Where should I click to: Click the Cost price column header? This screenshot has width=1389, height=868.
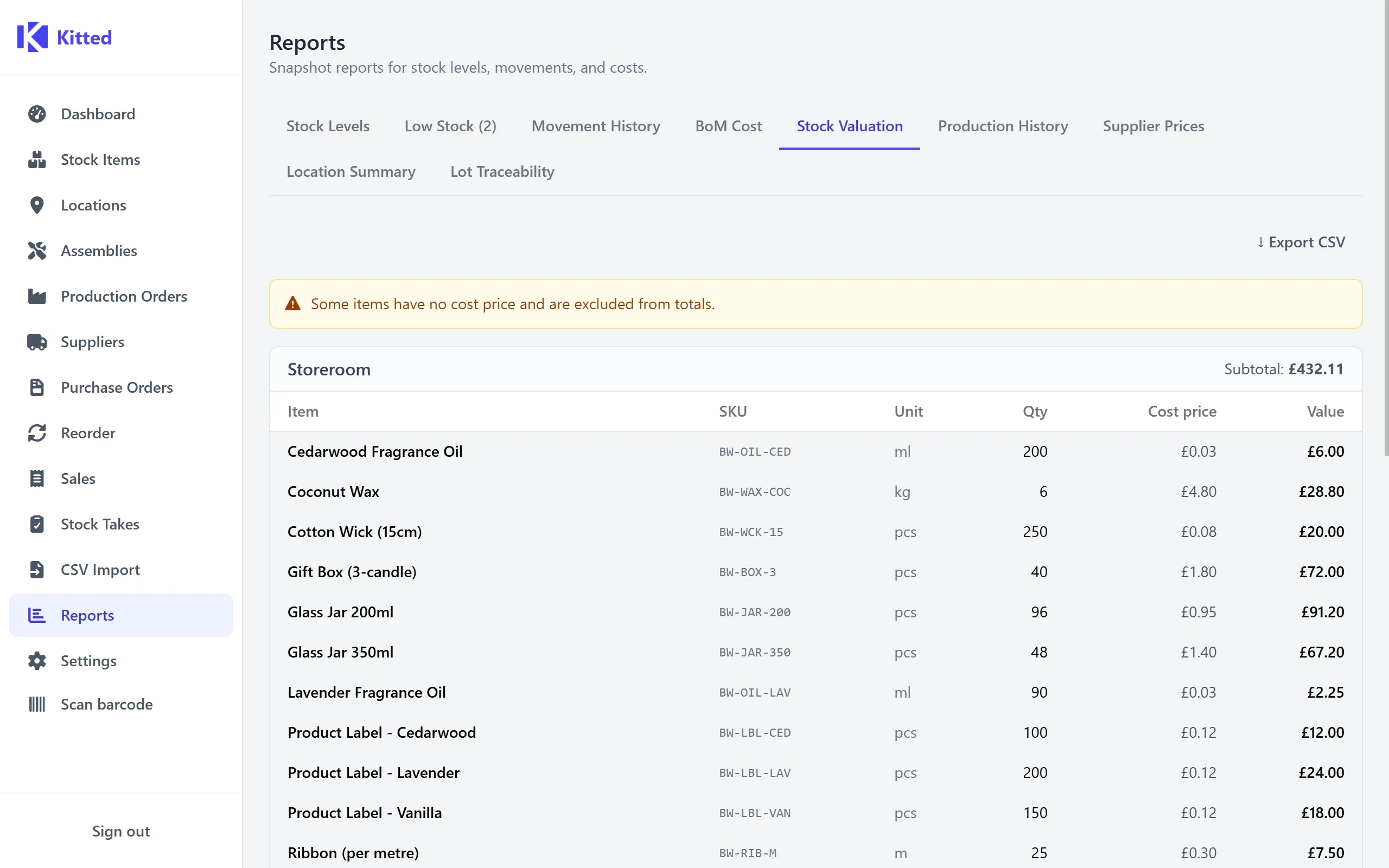[x=1182, y=411]
